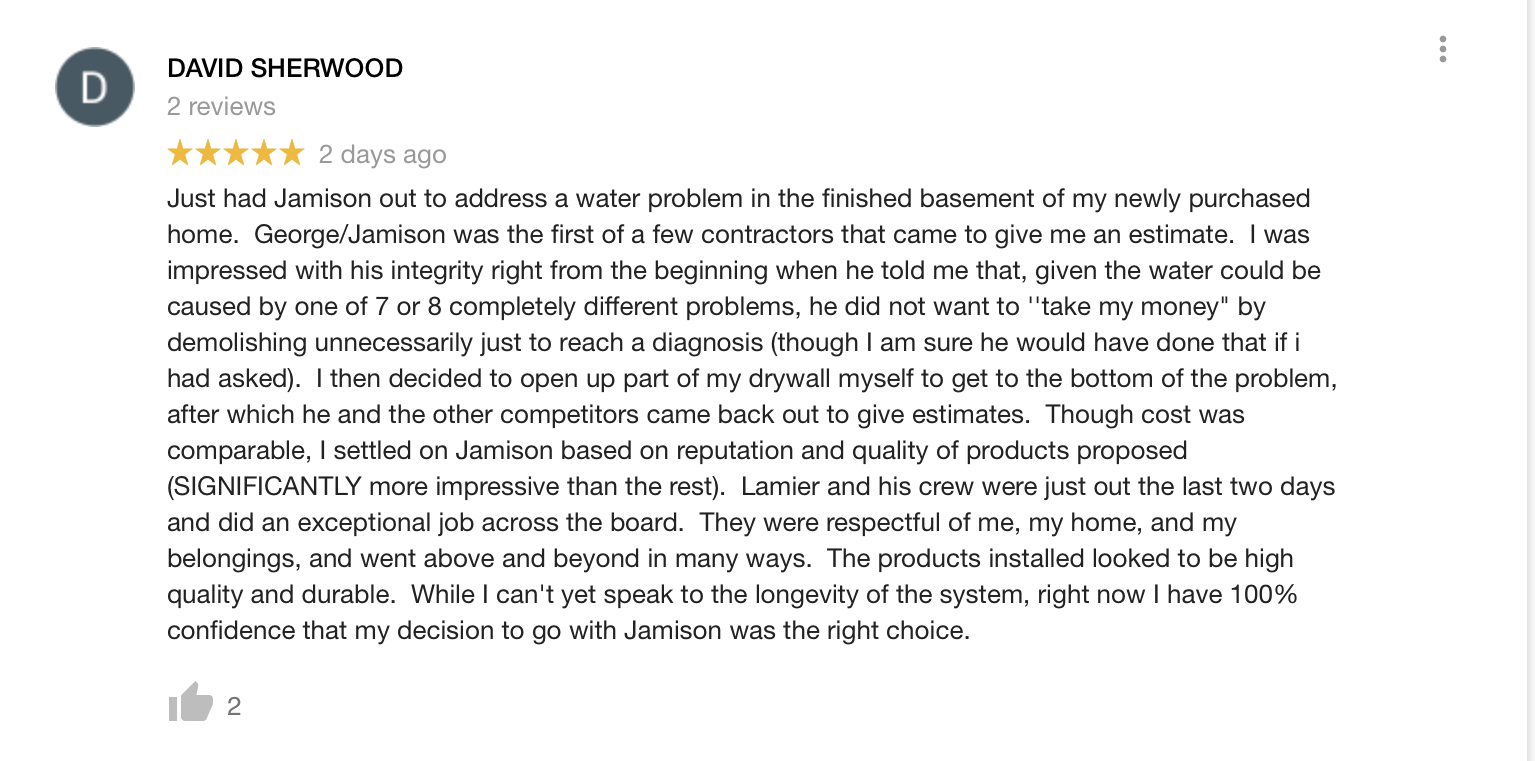This screenshot has width=1535, height=761.
Task: Click the middle star of the rating
Action: 235,154
